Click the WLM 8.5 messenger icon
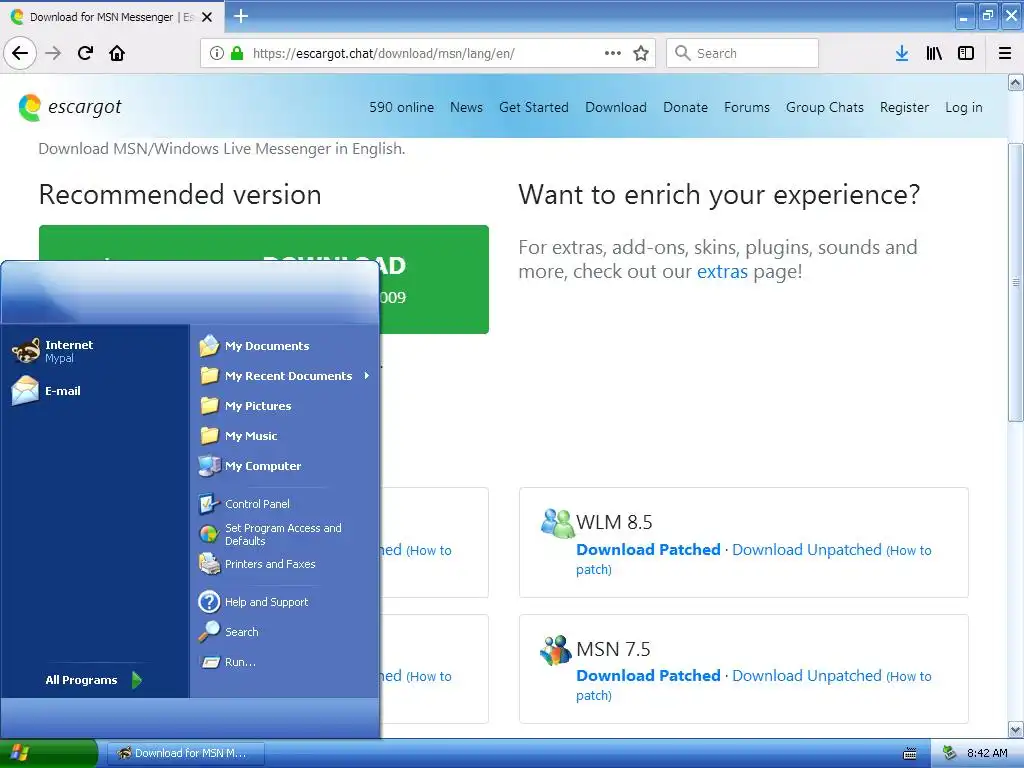This screenshot has width=1024, height=768. (556, 523)
